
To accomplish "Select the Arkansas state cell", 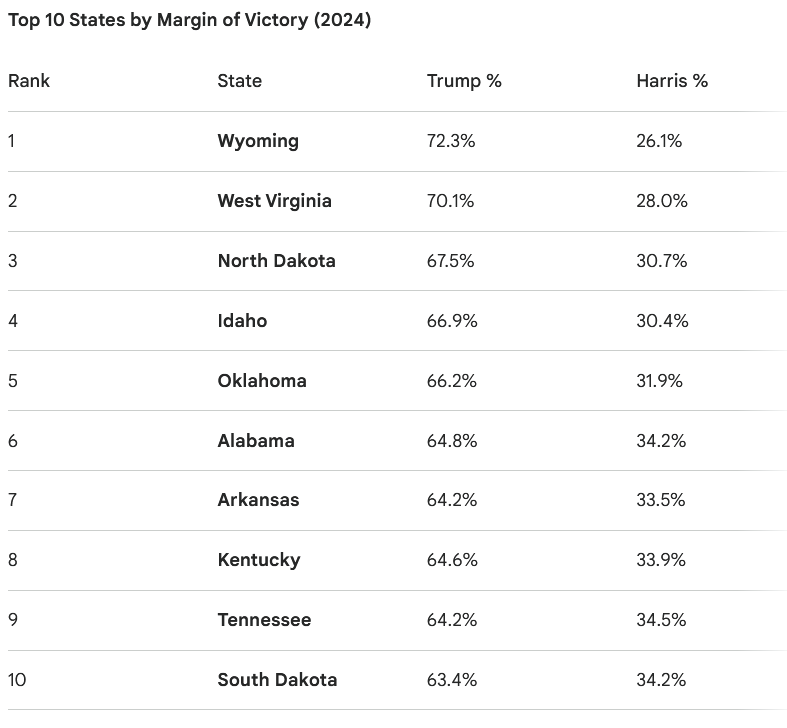I will tap(258, 500).
